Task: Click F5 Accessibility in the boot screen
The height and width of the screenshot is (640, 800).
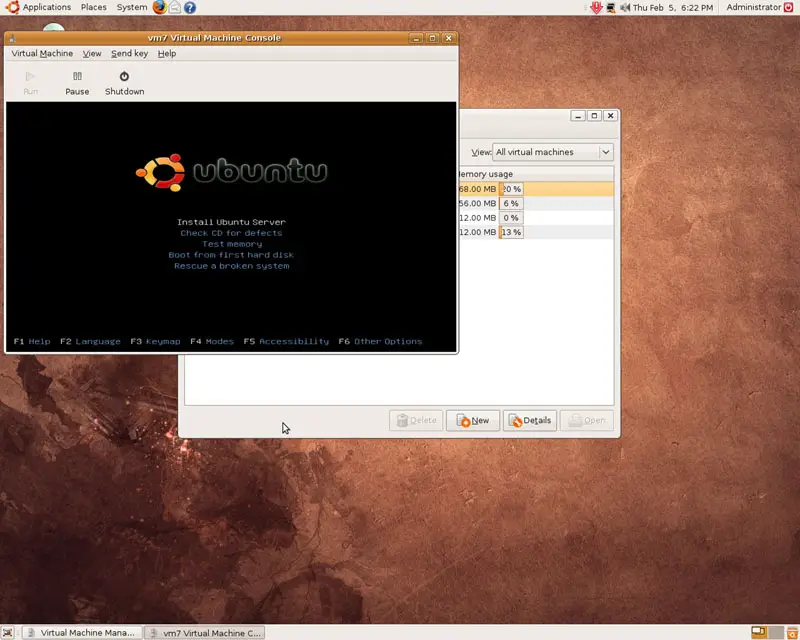Action: (286, 341)
